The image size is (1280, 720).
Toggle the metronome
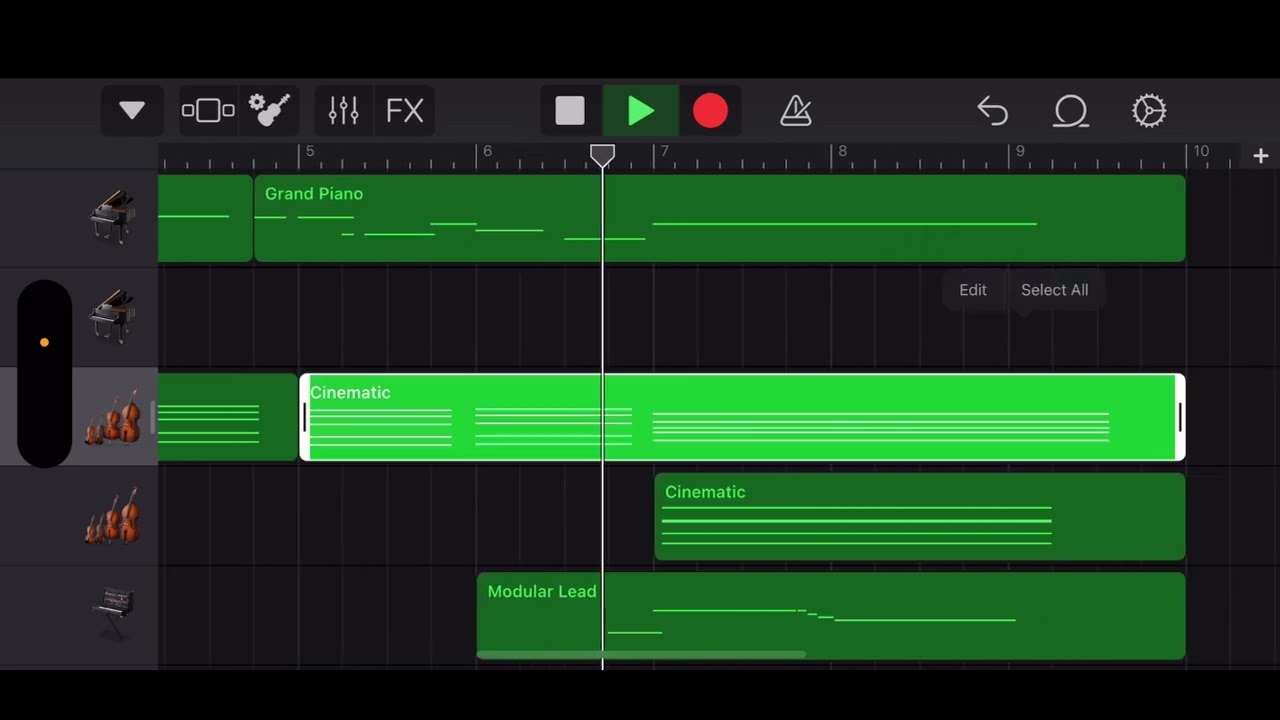796,111
